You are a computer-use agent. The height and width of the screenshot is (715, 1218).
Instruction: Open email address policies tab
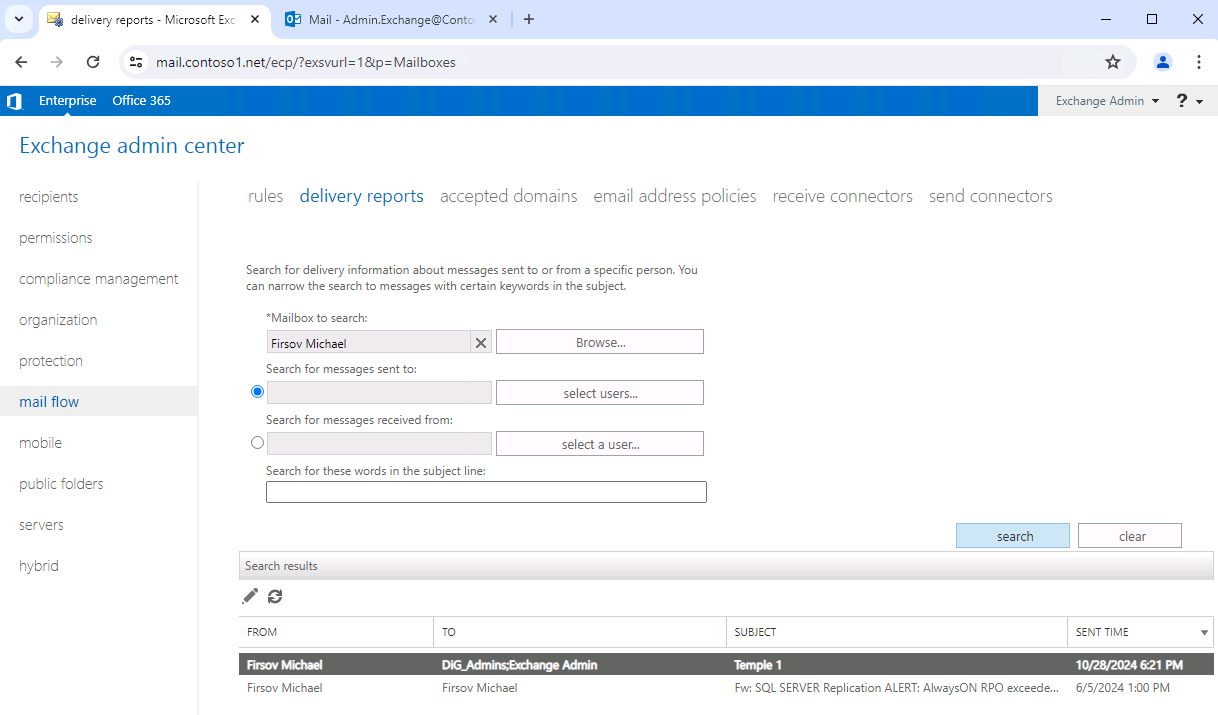click(675, 196)
